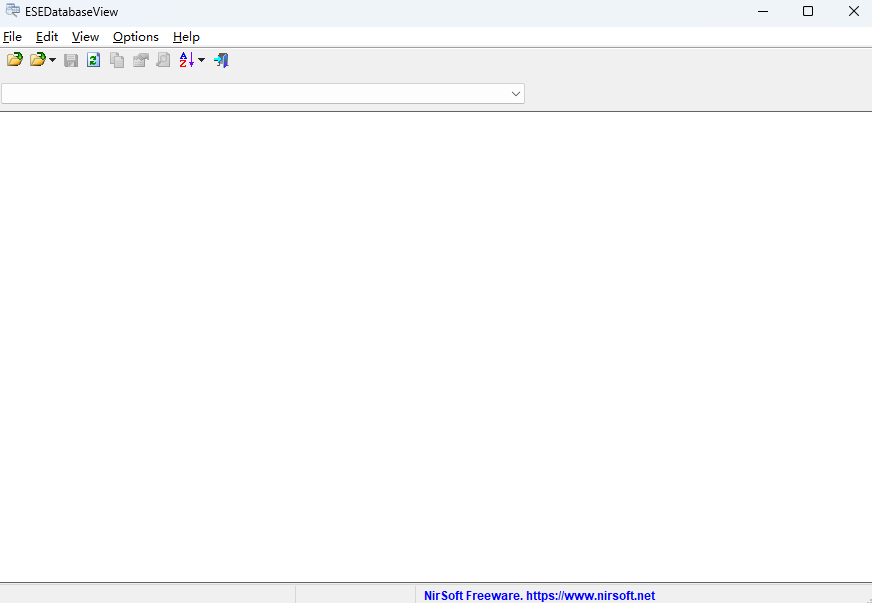Click the Save Selected Items floppy icon
The image size is (872, 603).
point(71,60)
